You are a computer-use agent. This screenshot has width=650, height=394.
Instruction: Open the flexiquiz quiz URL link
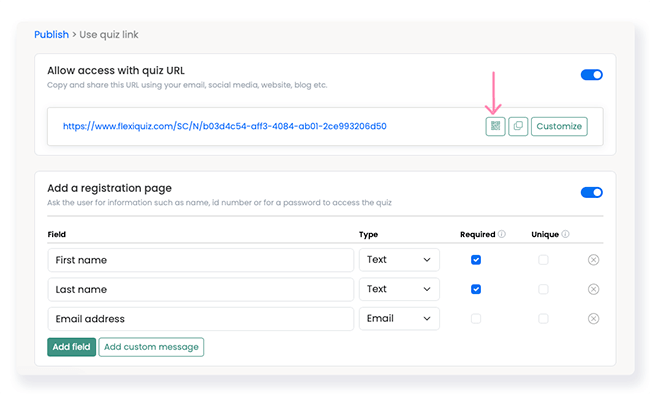click(x=225, y=126)
